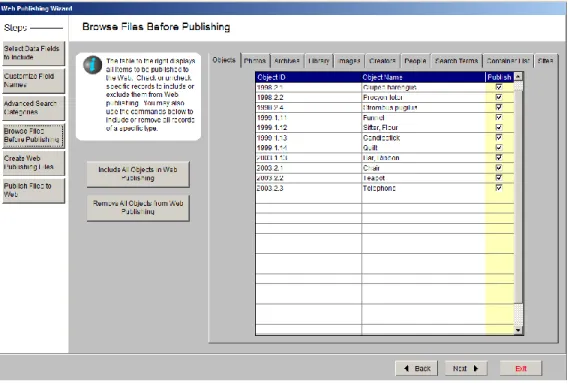The width and height of the screenshot is (570, 384).
Task: Select Object ID cell 1999.1.11
Action: 309,117
